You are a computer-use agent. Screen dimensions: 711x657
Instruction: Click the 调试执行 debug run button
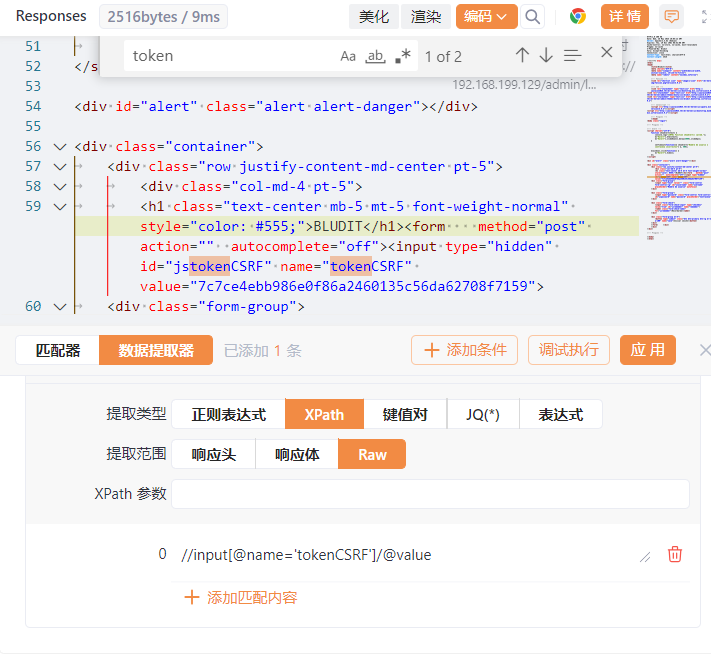point(569,350)
